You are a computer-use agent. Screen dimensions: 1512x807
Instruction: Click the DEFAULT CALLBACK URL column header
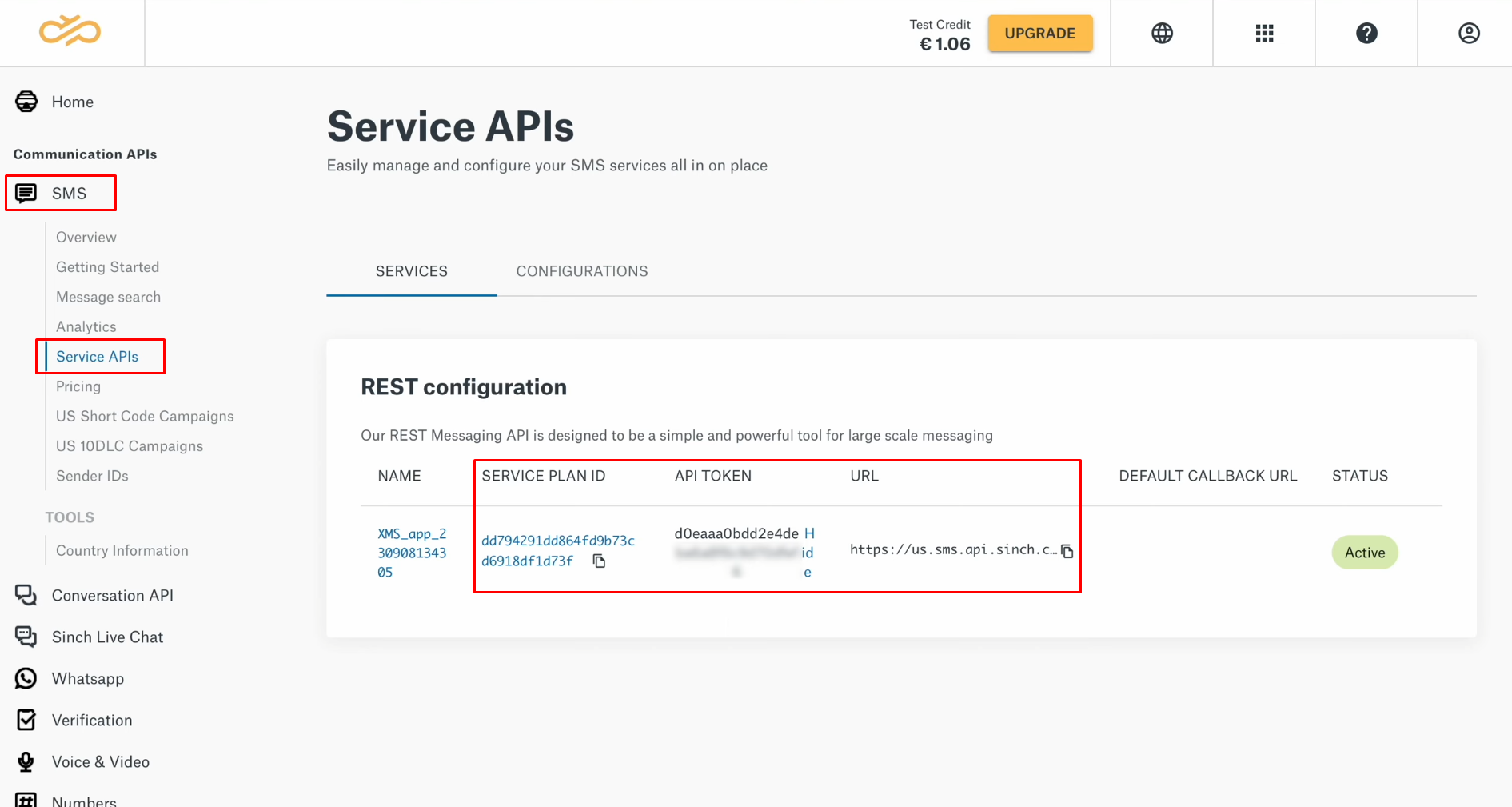click(x=1207, y=476)
